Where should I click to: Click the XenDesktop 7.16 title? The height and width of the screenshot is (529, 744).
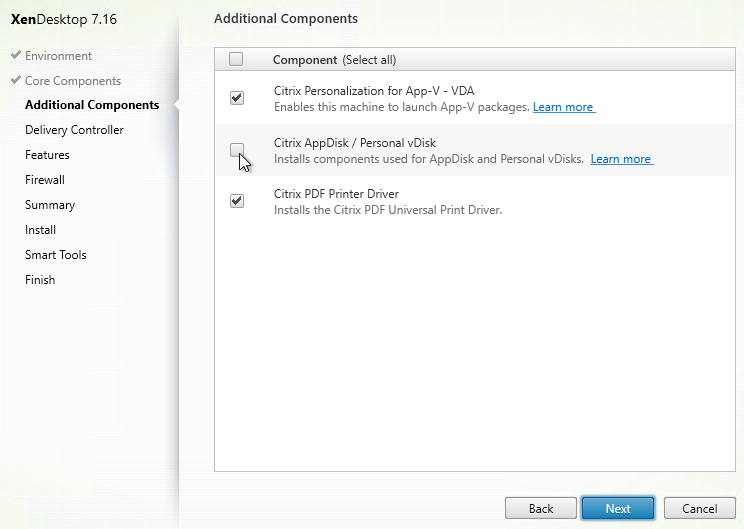pos(64,19)
